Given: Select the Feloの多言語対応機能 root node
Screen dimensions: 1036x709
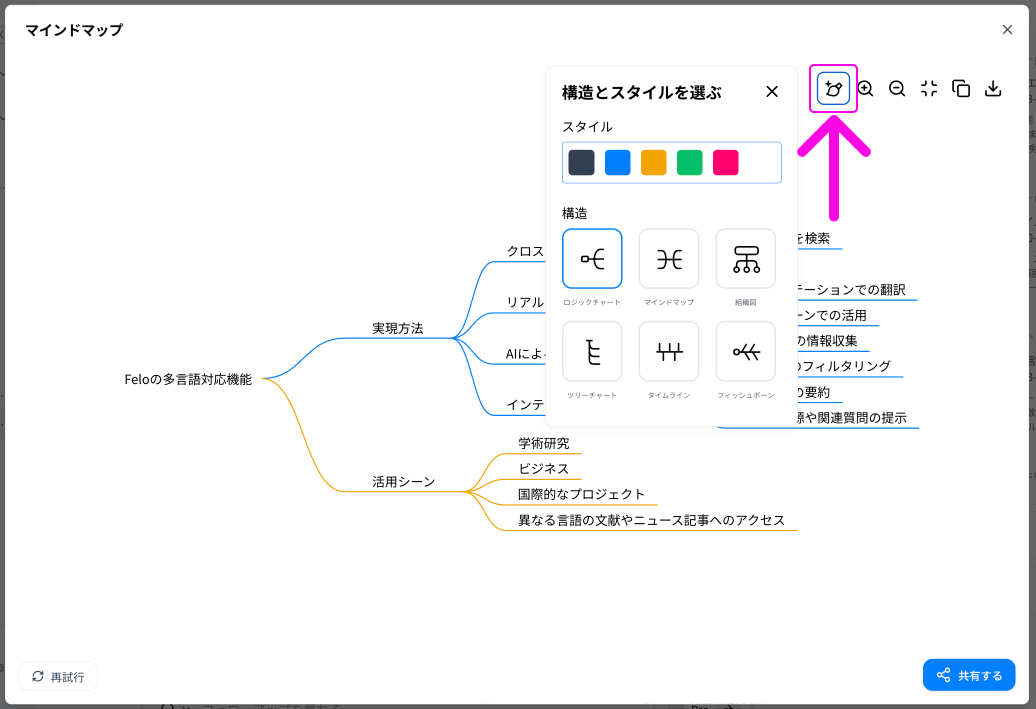Looking at the screenshot, I should (188, 379).
